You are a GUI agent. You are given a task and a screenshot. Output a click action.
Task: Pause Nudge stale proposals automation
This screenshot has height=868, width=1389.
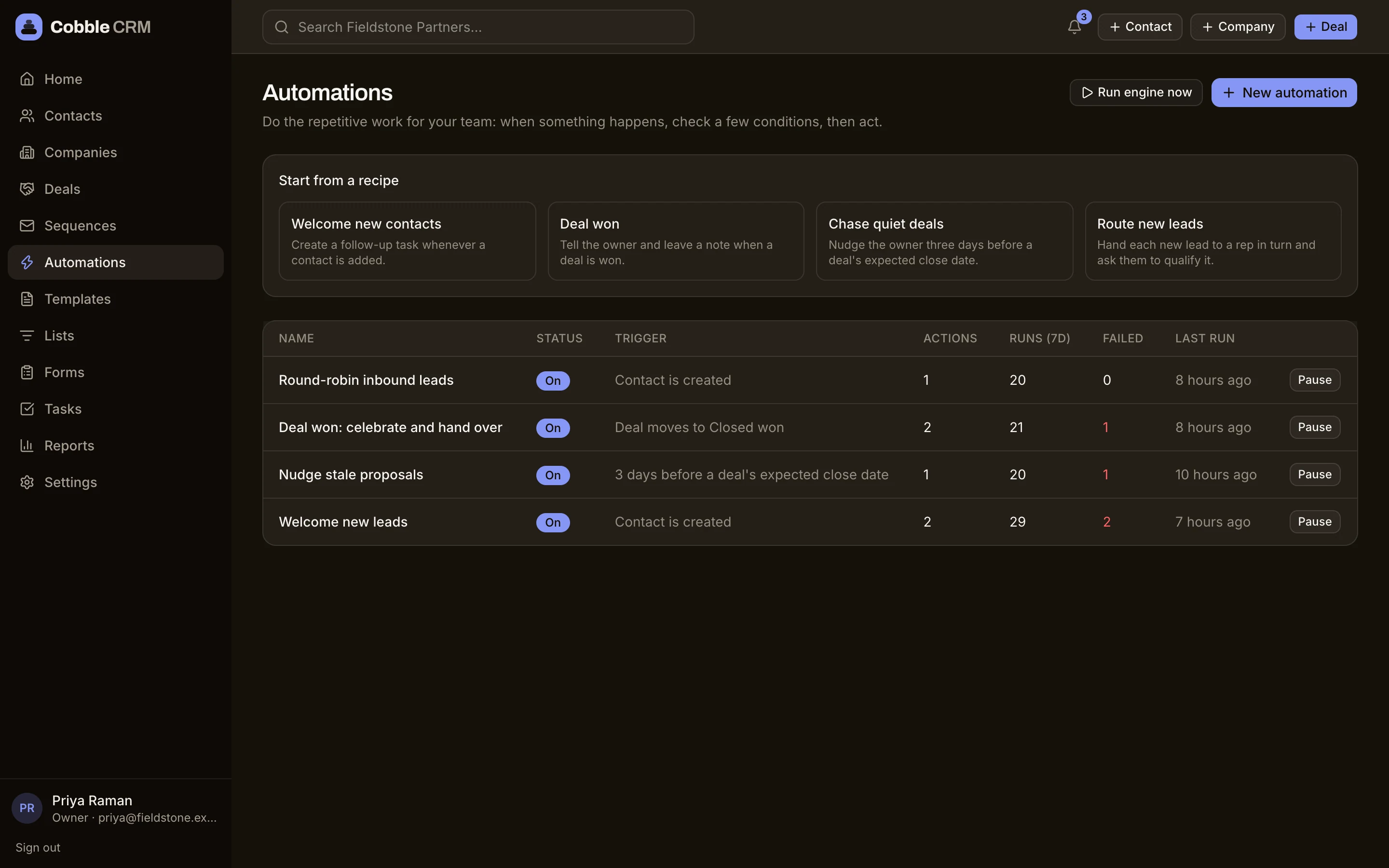pyautogui.click(x=1314, y=474)
